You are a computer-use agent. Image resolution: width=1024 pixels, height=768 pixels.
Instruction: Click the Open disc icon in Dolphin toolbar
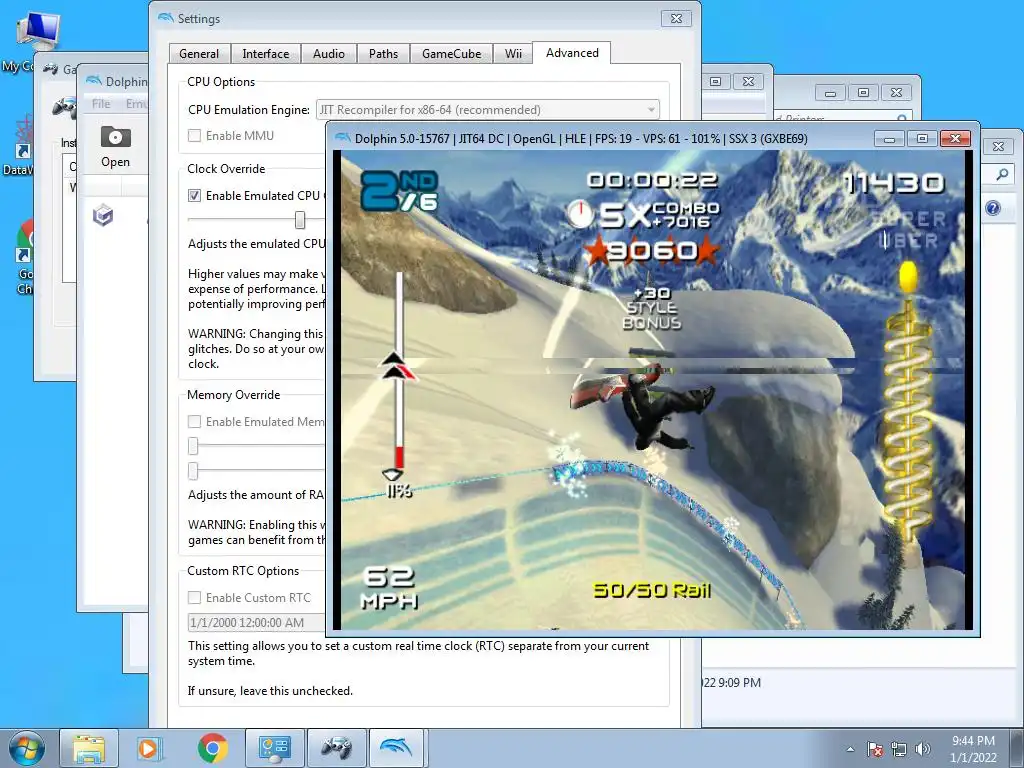[x=116, y=147]
